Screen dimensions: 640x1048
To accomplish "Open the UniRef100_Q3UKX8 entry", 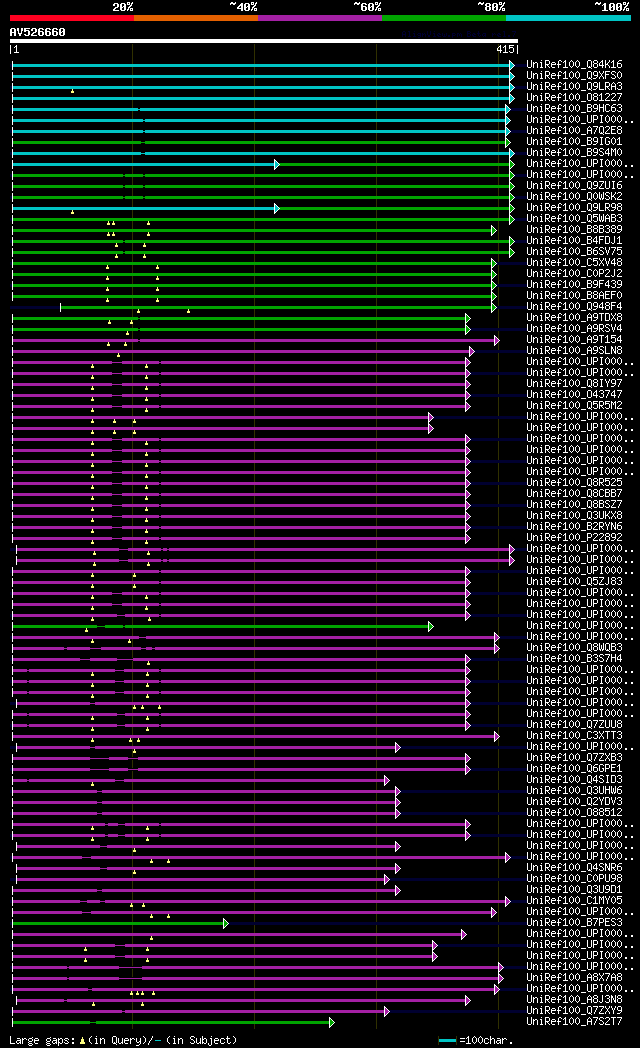I will click(574, 515).
